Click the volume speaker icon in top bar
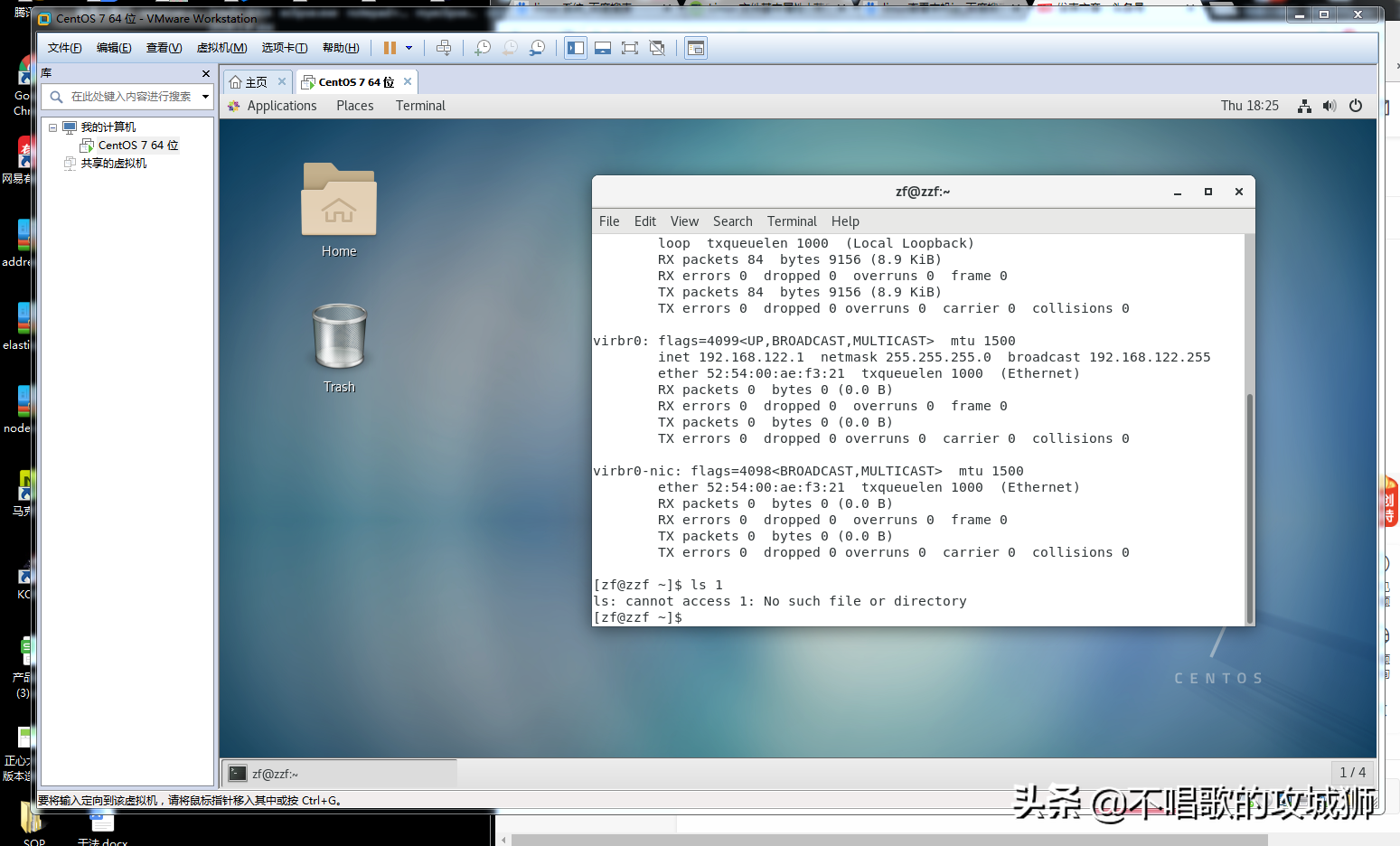The width and height of the screenshot is (1400, 846). [x=1330, y=106]
